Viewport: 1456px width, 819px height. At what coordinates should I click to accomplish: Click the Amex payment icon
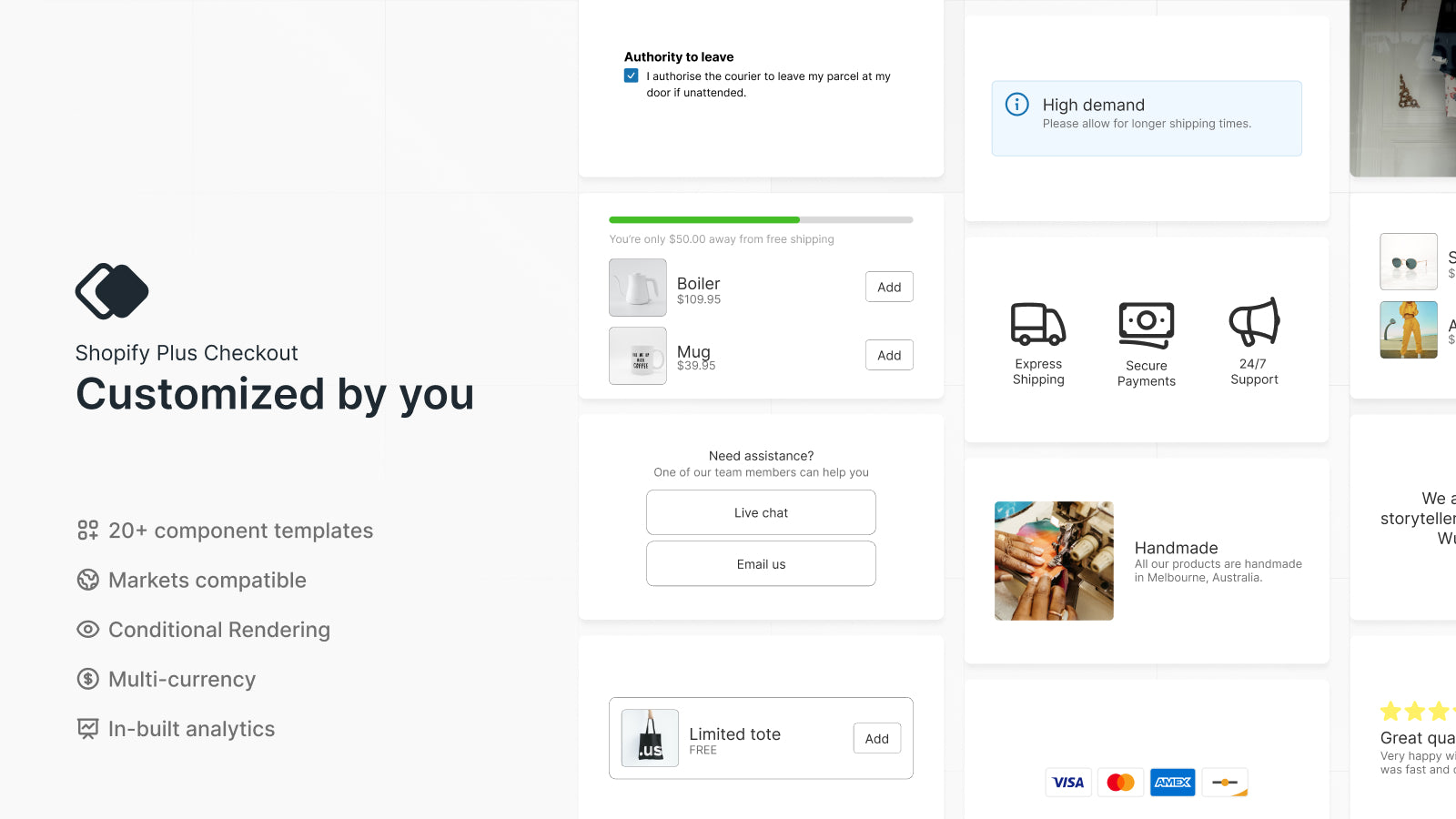(x=1172, y=782)
